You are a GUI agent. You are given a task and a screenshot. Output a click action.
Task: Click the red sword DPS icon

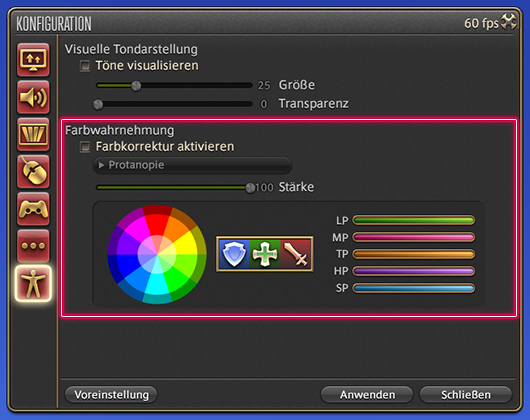(x=296, y=254)
